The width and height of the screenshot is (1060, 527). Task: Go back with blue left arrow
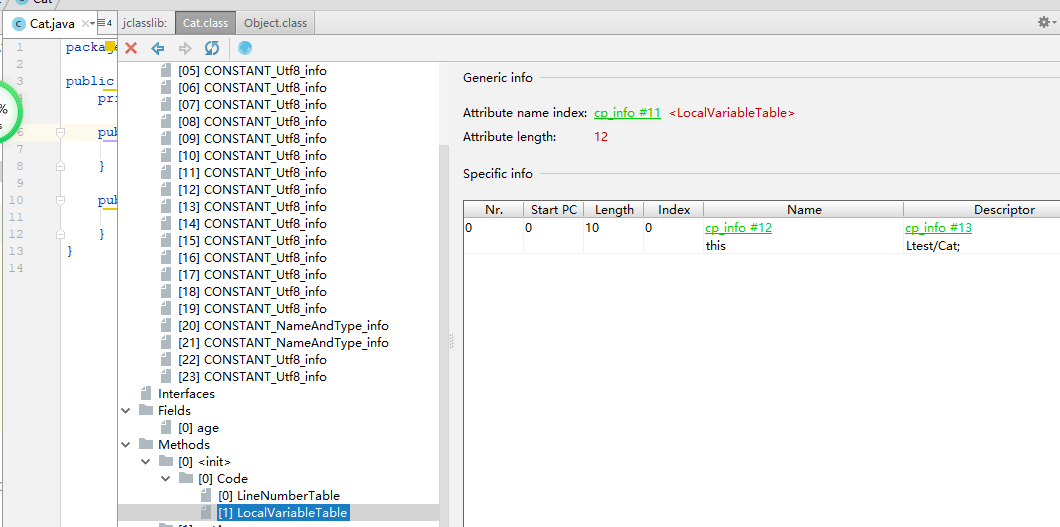click(158, 48)
